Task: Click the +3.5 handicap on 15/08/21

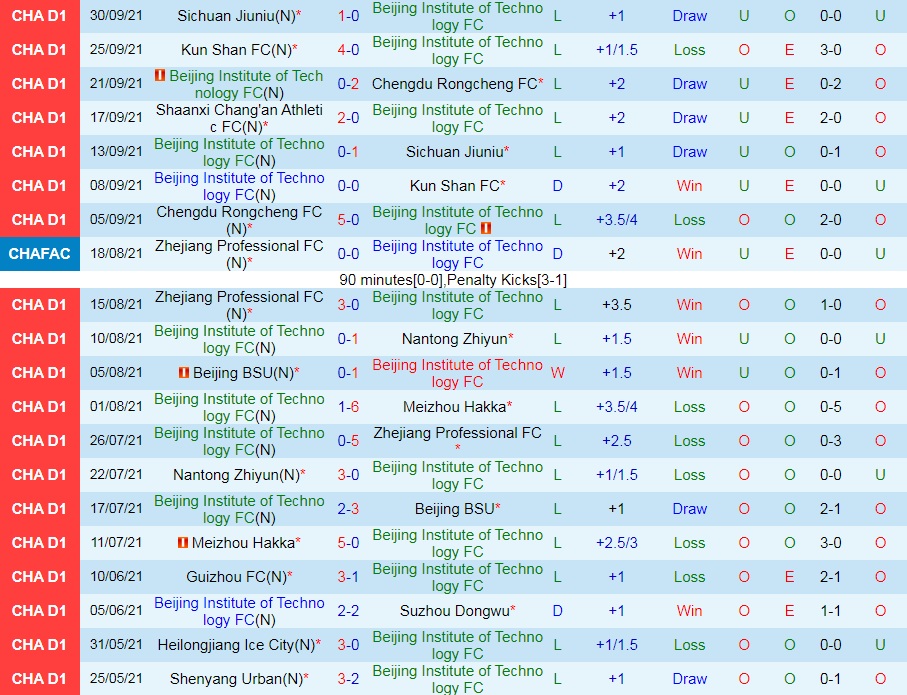Action: (x=617, y=305)
